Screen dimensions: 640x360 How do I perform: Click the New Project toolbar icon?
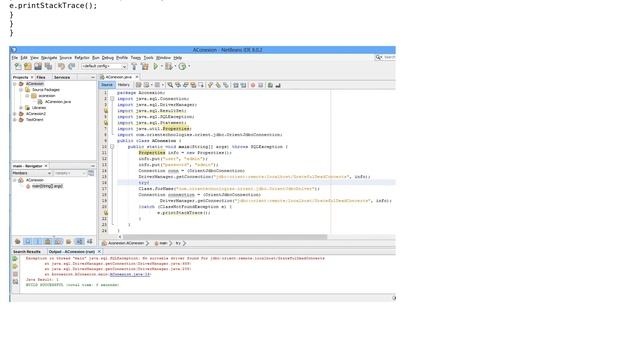point(28,66)
